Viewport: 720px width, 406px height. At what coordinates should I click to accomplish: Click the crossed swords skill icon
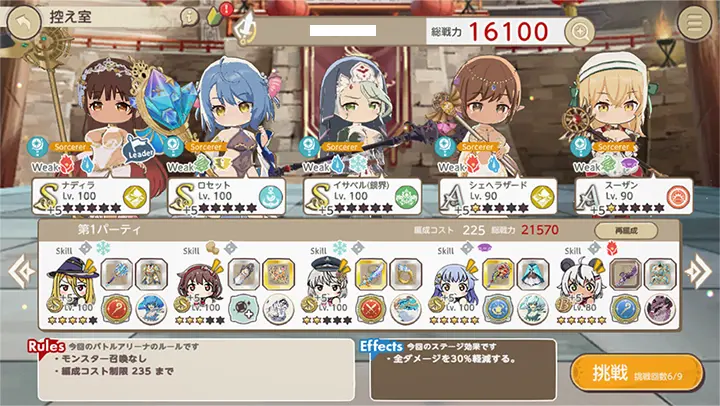[x=371, y=309]
